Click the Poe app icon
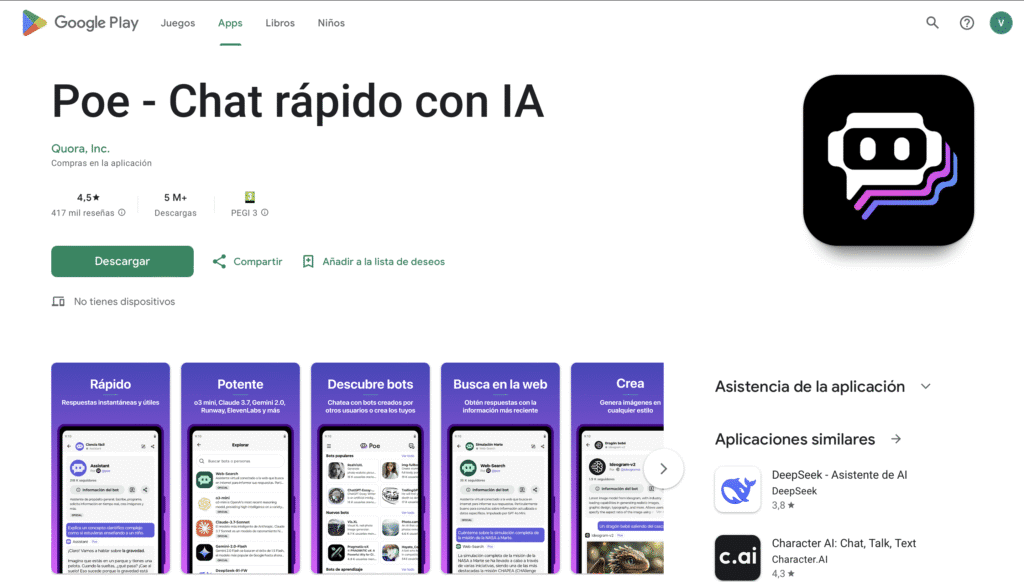This screenshot has height=582, width=1024. click(x=888, y=160)
